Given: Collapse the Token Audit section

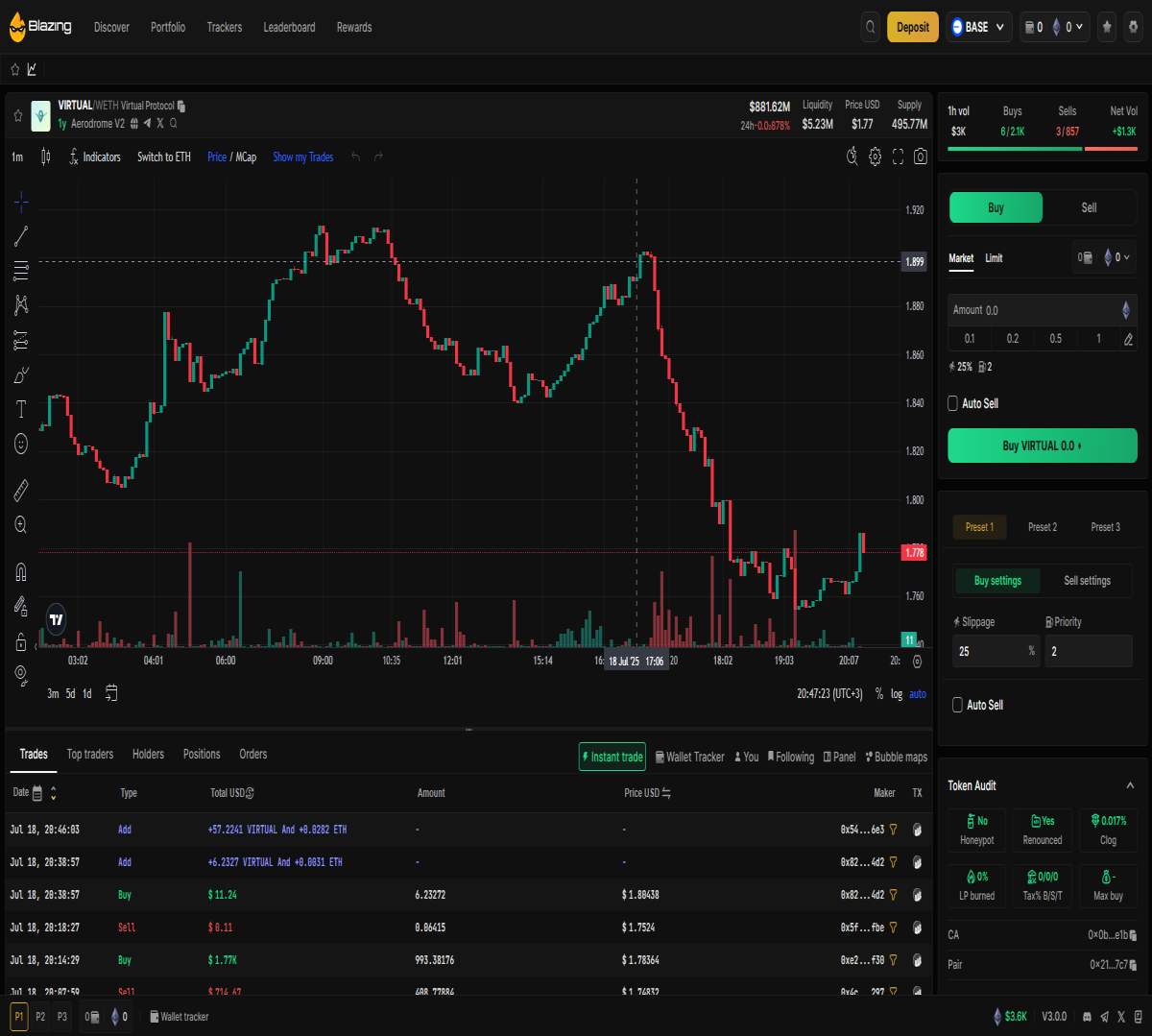Looking at the screenshot, I should pyautogui.click(x=1130, y=785).
